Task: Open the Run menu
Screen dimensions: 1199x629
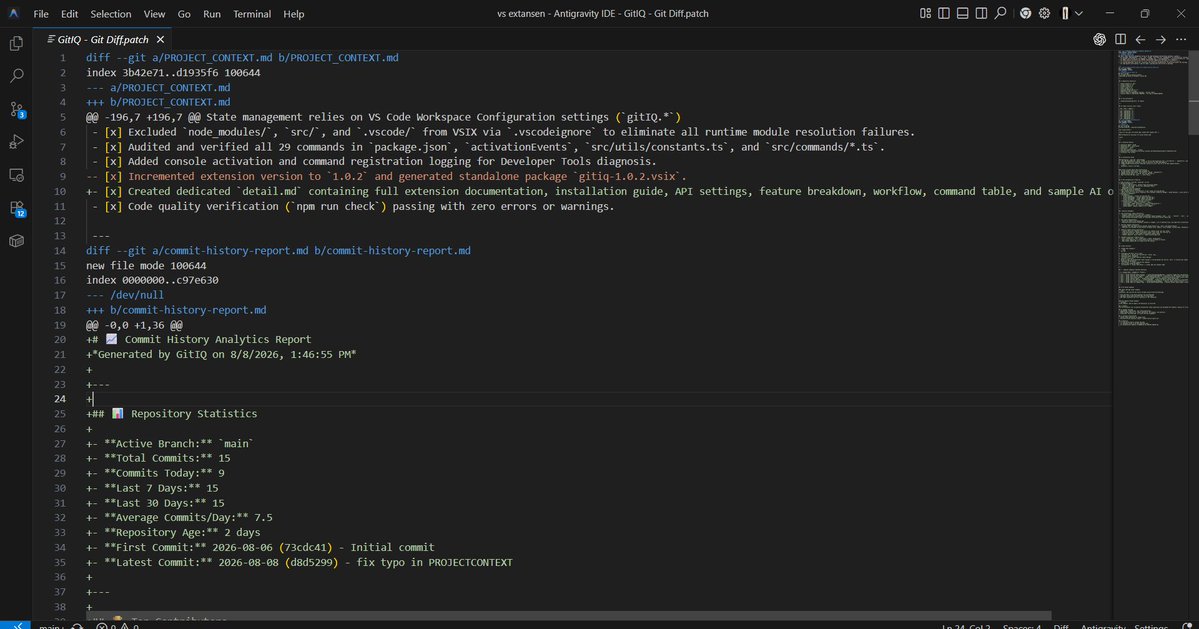Action: 212,14
